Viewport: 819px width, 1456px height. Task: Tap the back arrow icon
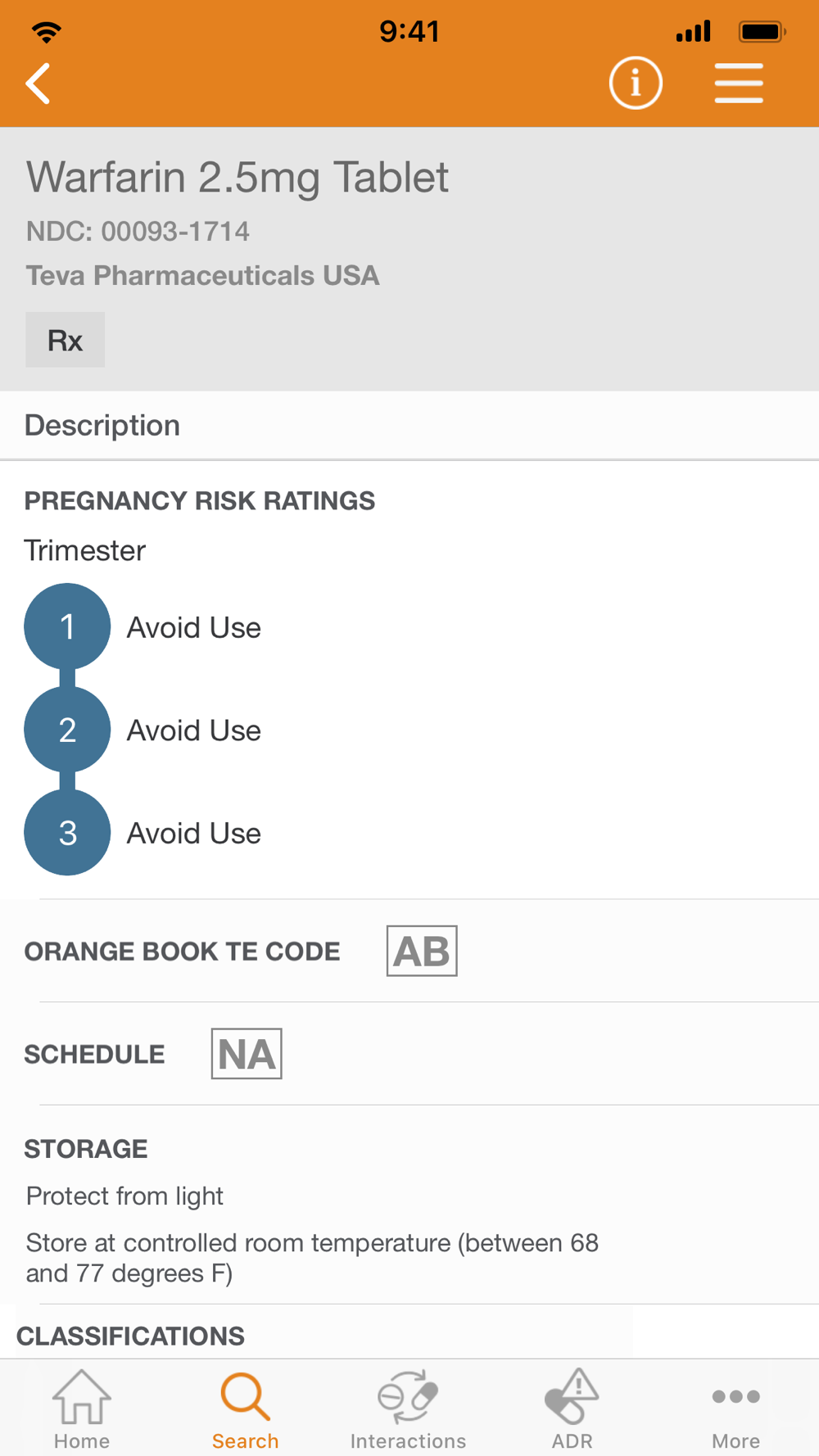pyautogui.click(x=38, y=84)
